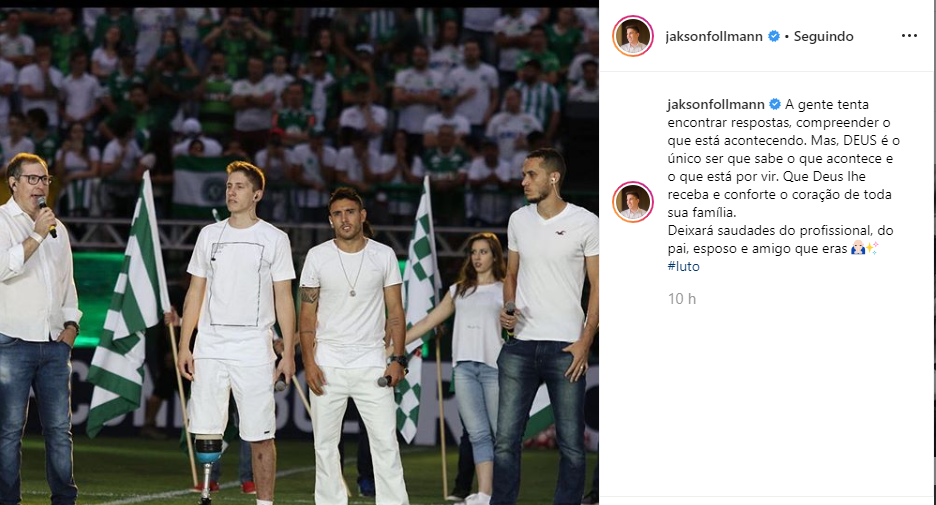Viewport: 936px width, 505px height.
Task: Click the verified badge in the caption
Action: 775,104
